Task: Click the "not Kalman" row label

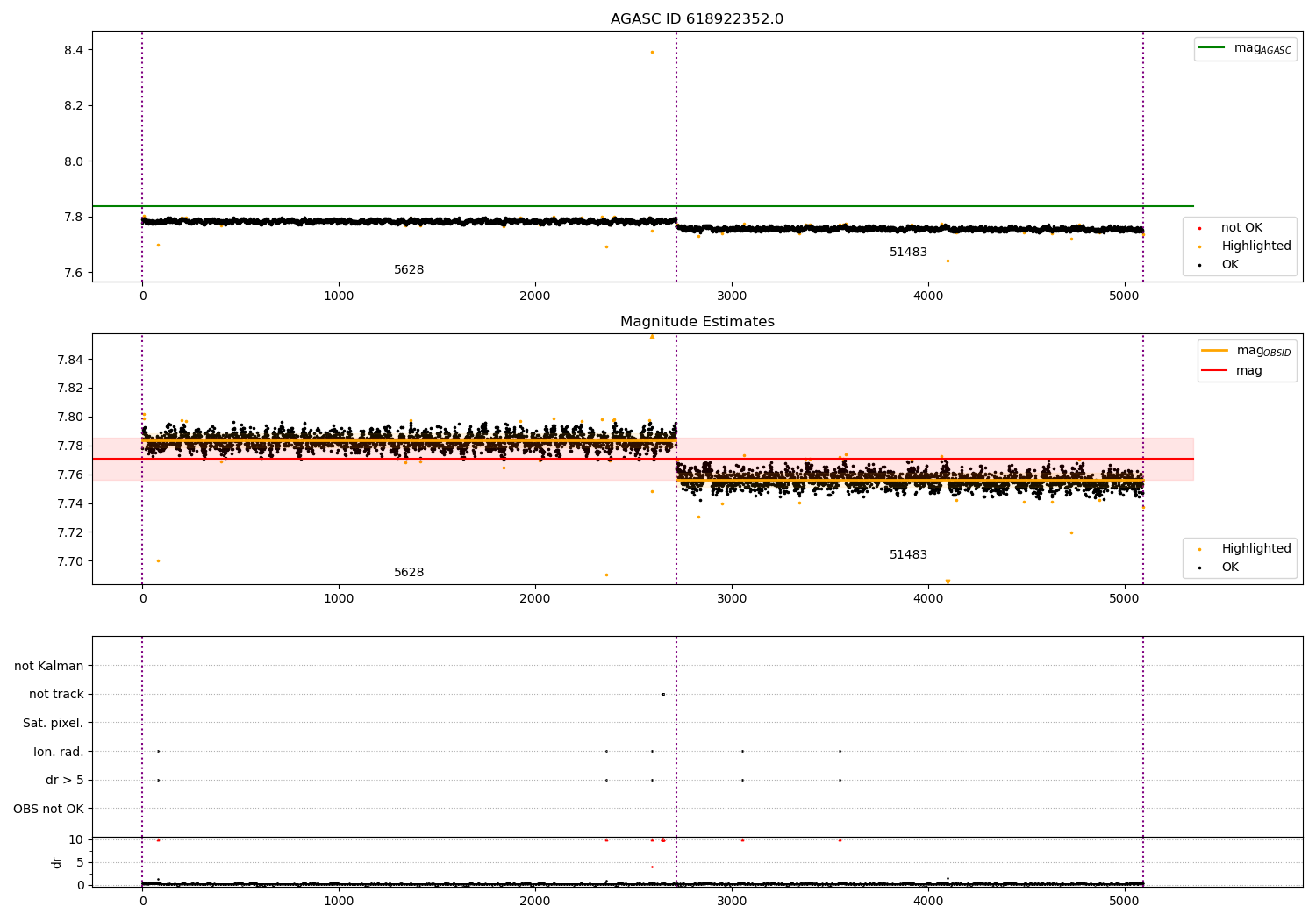Action: (49, 666)
